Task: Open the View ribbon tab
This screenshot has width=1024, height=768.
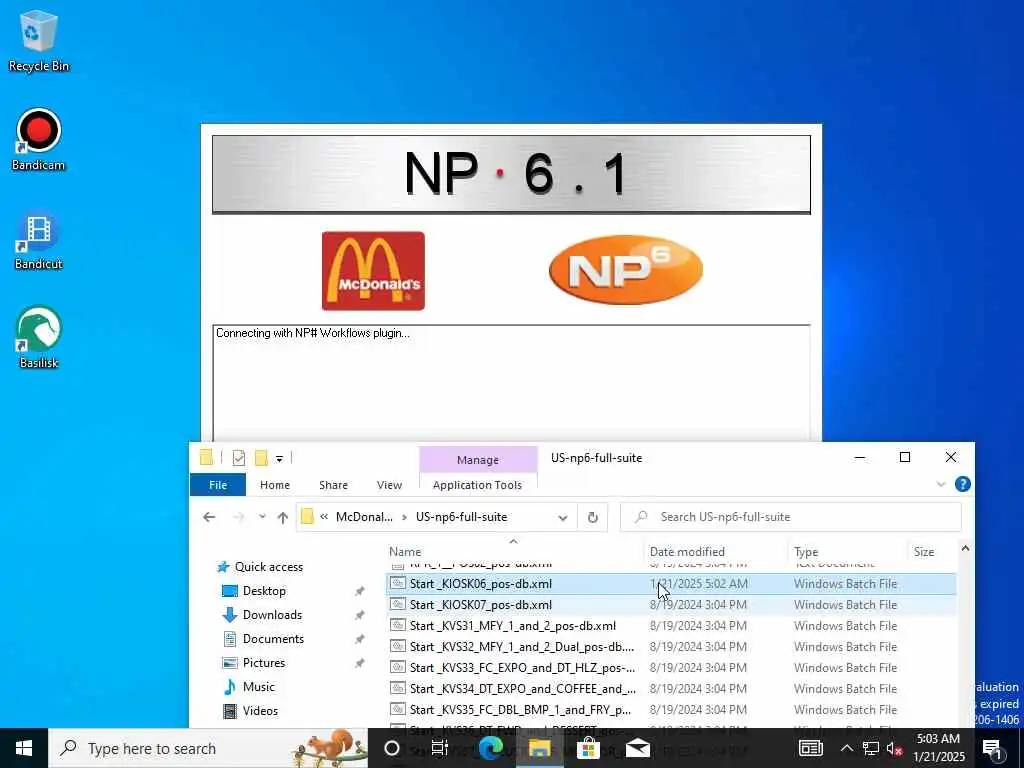Action: click(389, 485)
